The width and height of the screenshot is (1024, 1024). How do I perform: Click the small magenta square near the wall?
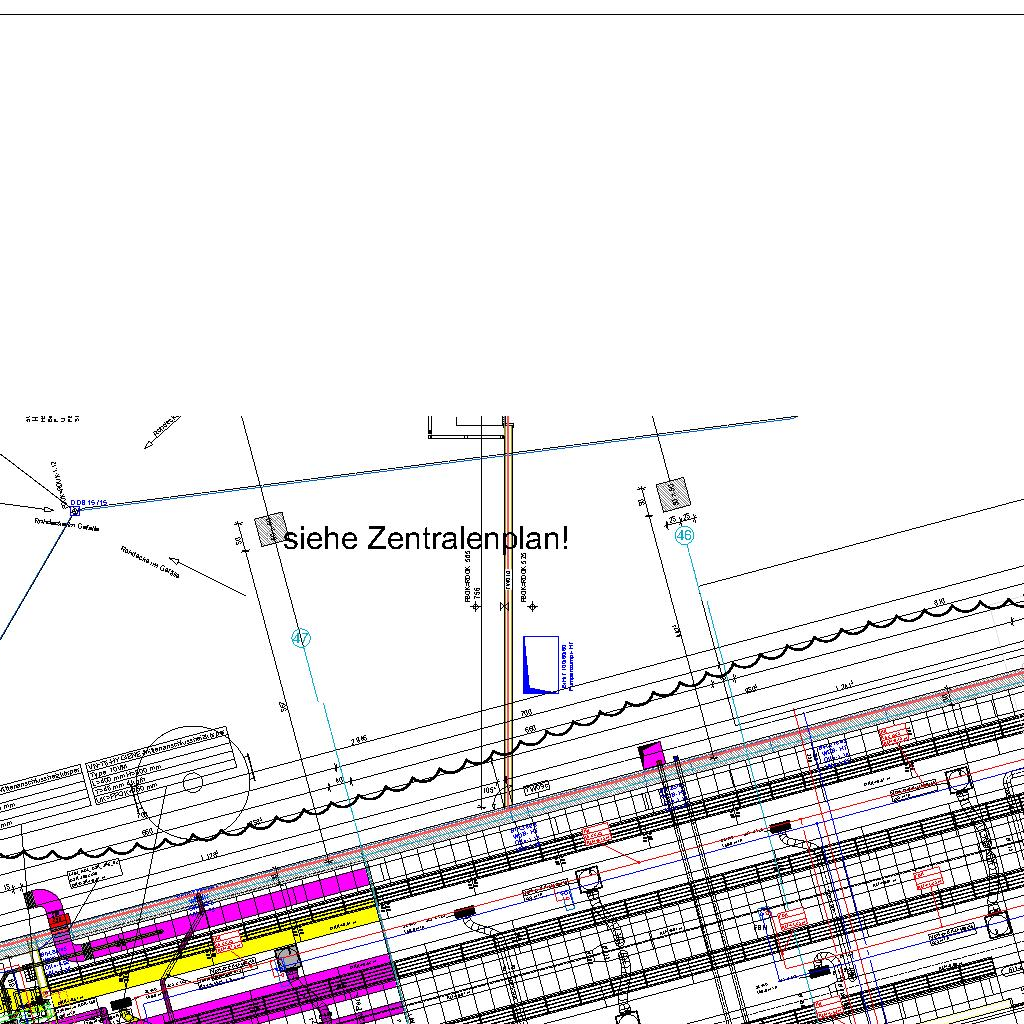pos(652,754)
